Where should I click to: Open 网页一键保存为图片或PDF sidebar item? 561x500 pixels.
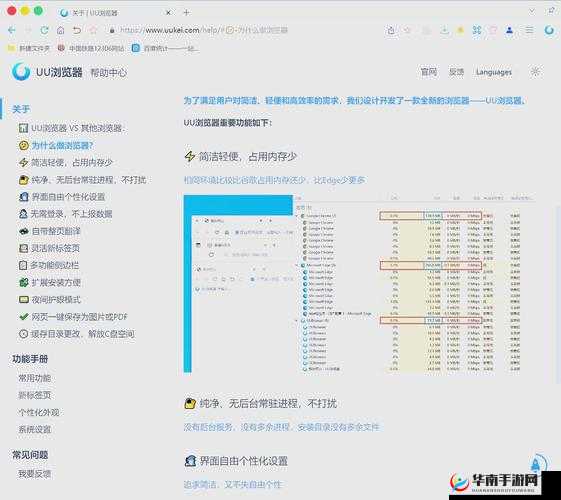pos(73,317)
